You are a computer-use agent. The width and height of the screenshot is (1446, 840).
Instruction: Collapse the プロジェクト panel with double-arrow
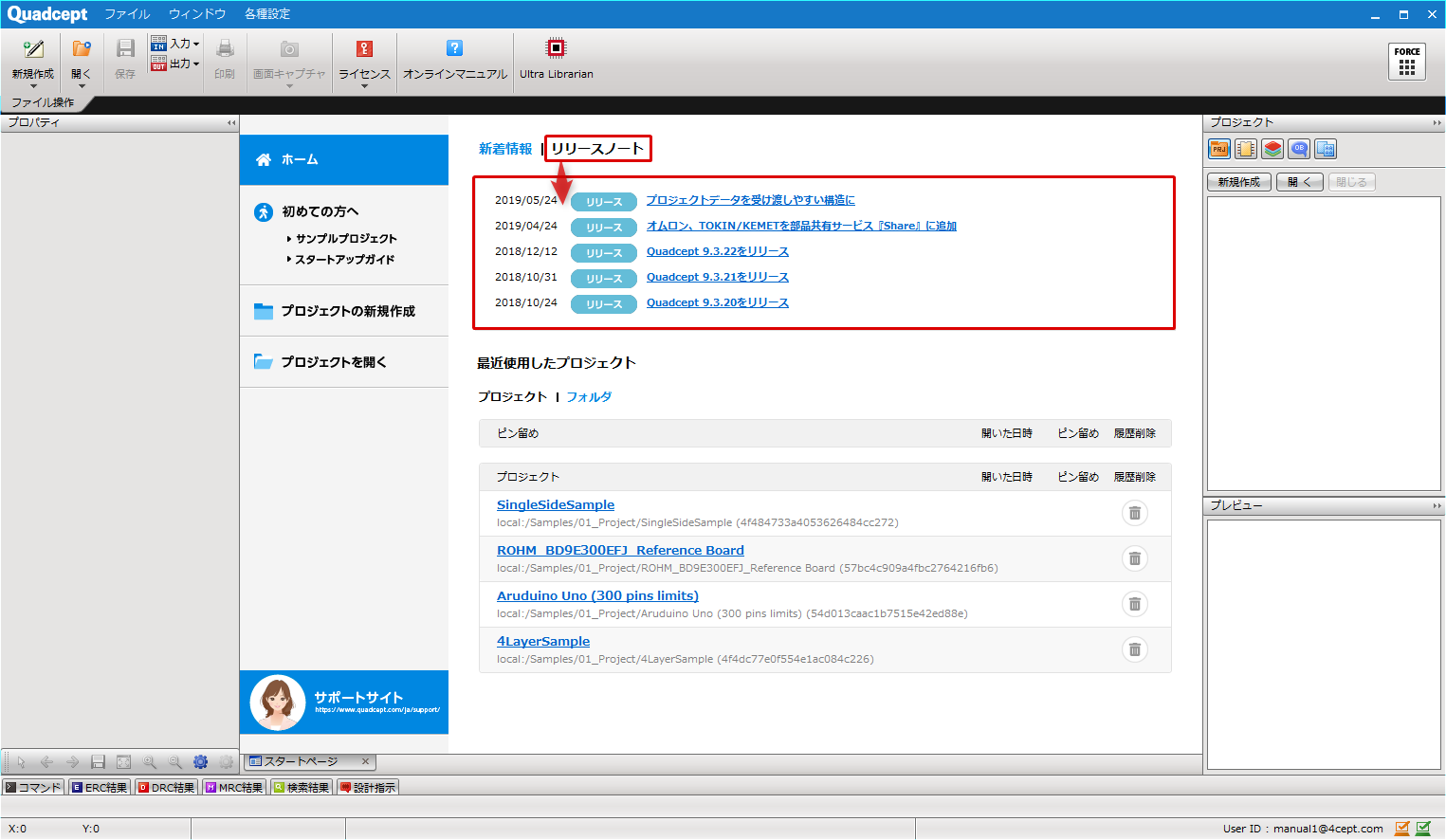pyautogui.click(x=1437, y=122)
